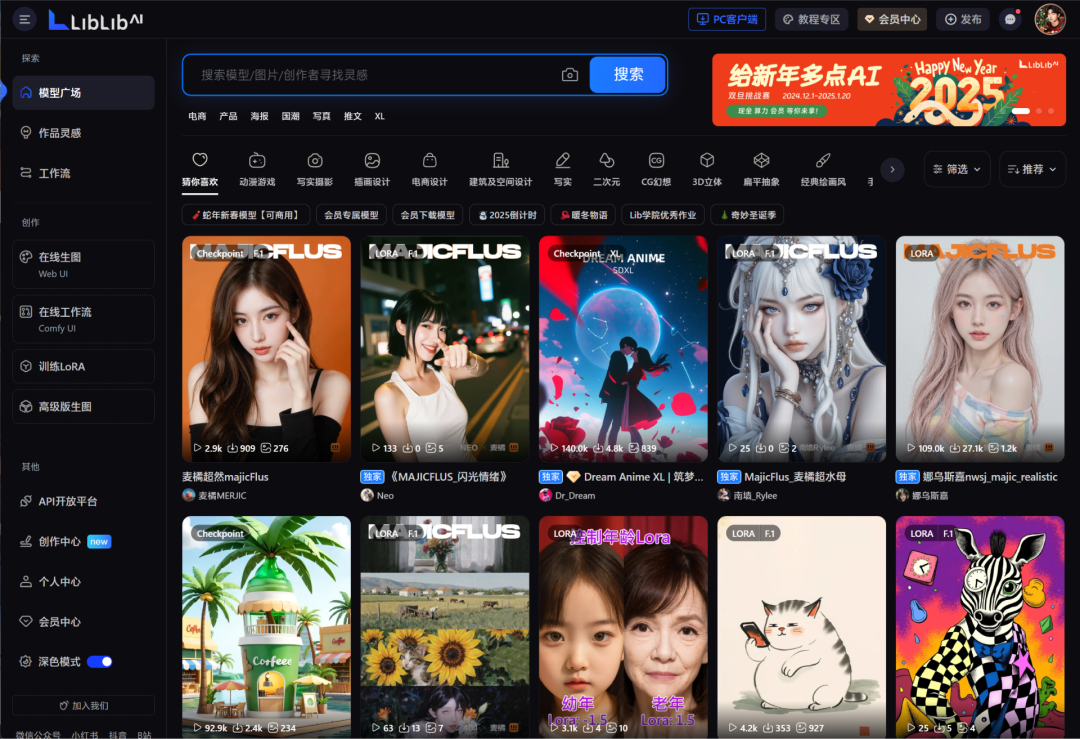Expand more categories with the right arrow chevron
Viewport: 1080px width, 739px height.
pos(891,169)
